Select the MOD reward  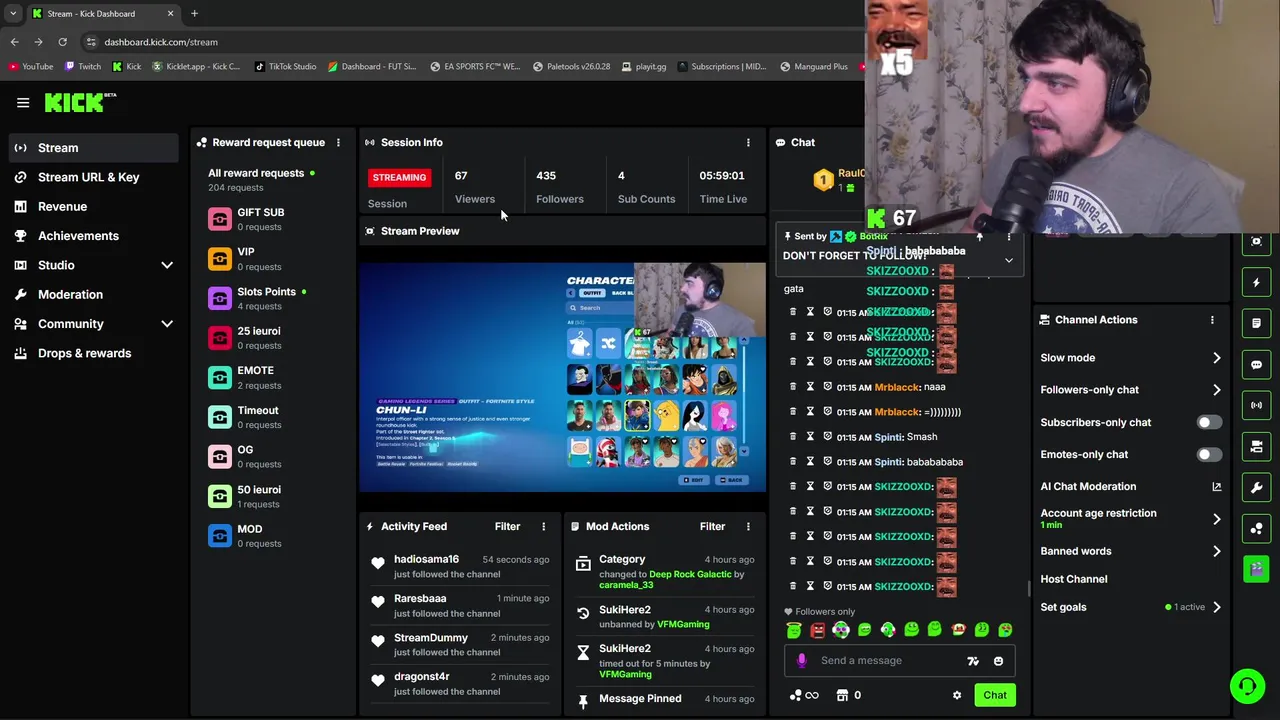click(x=272, y=536)
